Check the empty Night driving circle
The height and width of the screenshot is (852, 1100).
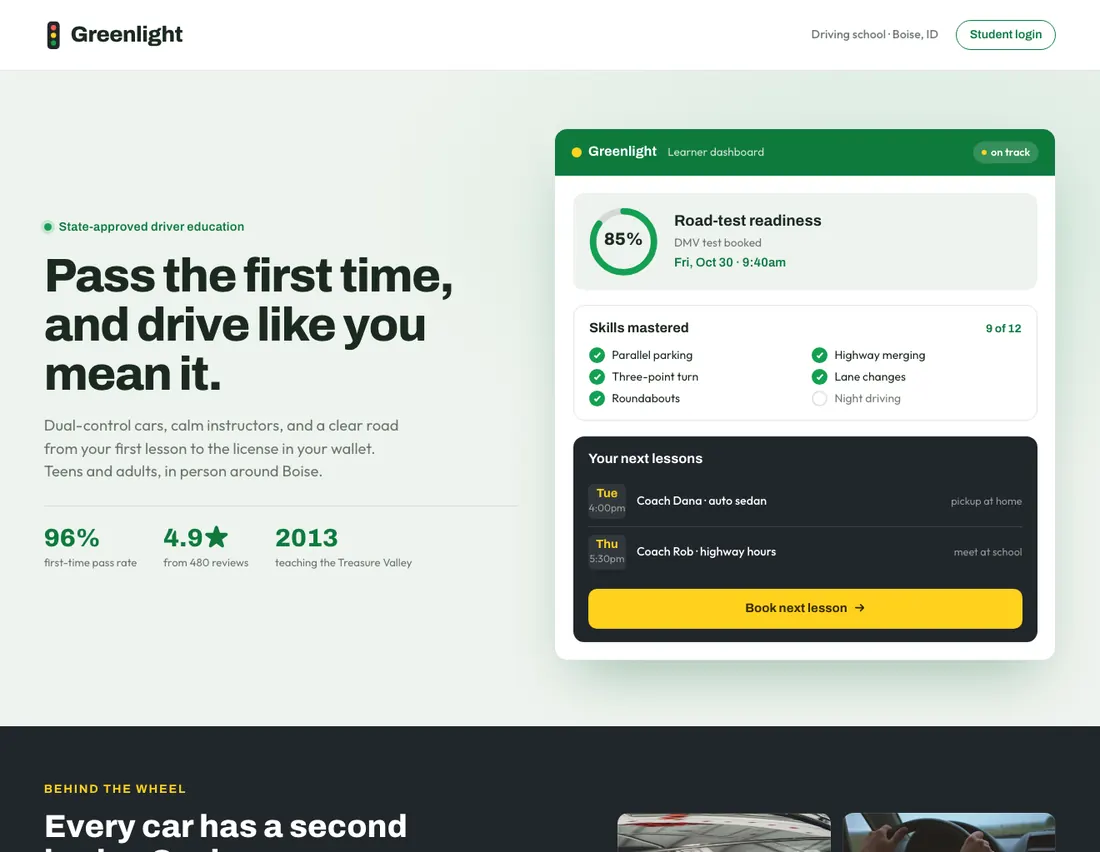[x=819, y=399]
